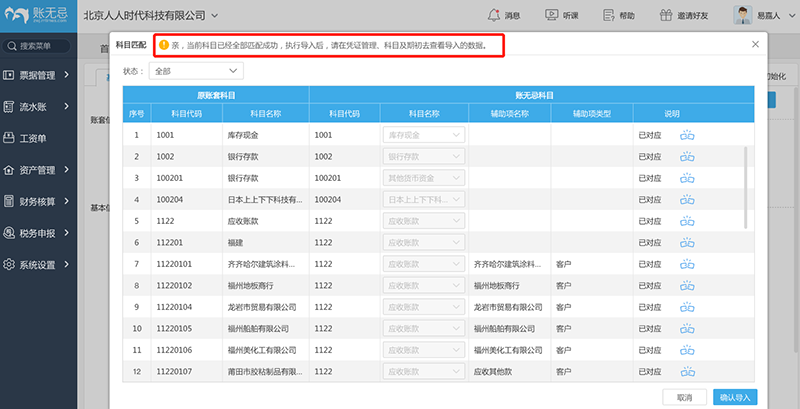
Task: Open the 系统设置 sidebar menu
Action: pyautogui.click(x=37, y=265)
